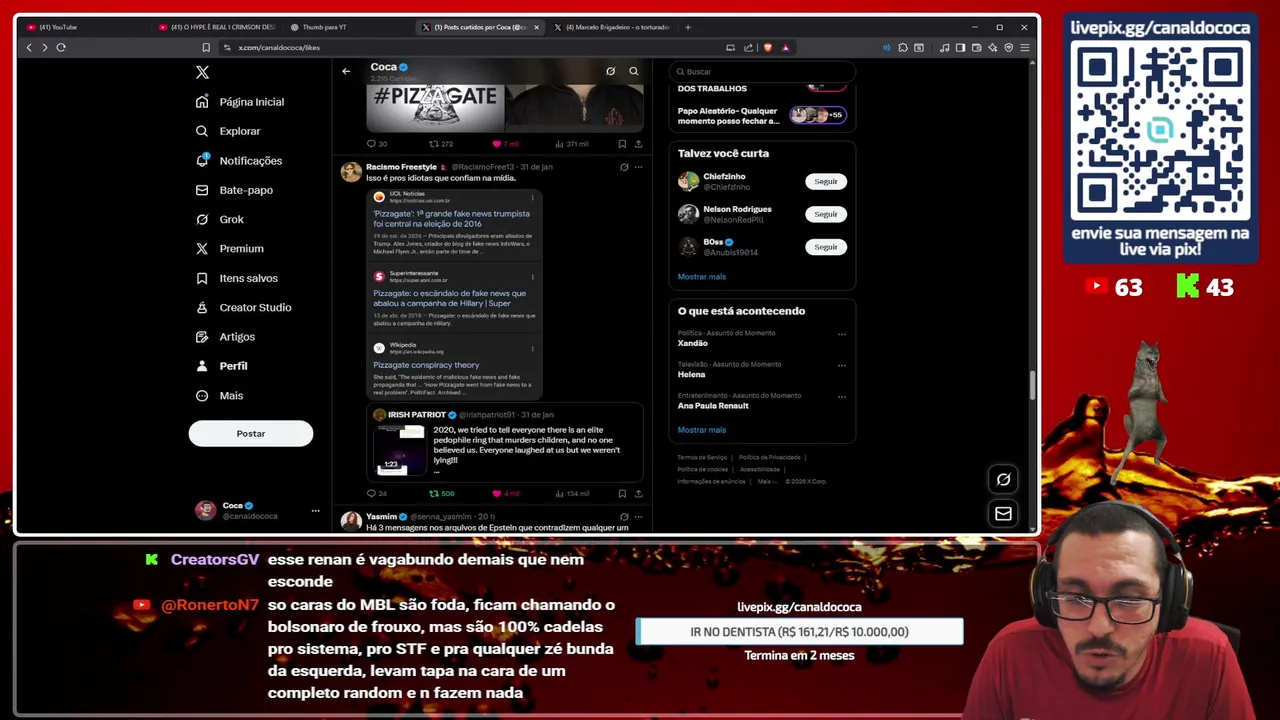
Task: Click Mostrar mais under Talvez você curta
Action: [702, 277]
